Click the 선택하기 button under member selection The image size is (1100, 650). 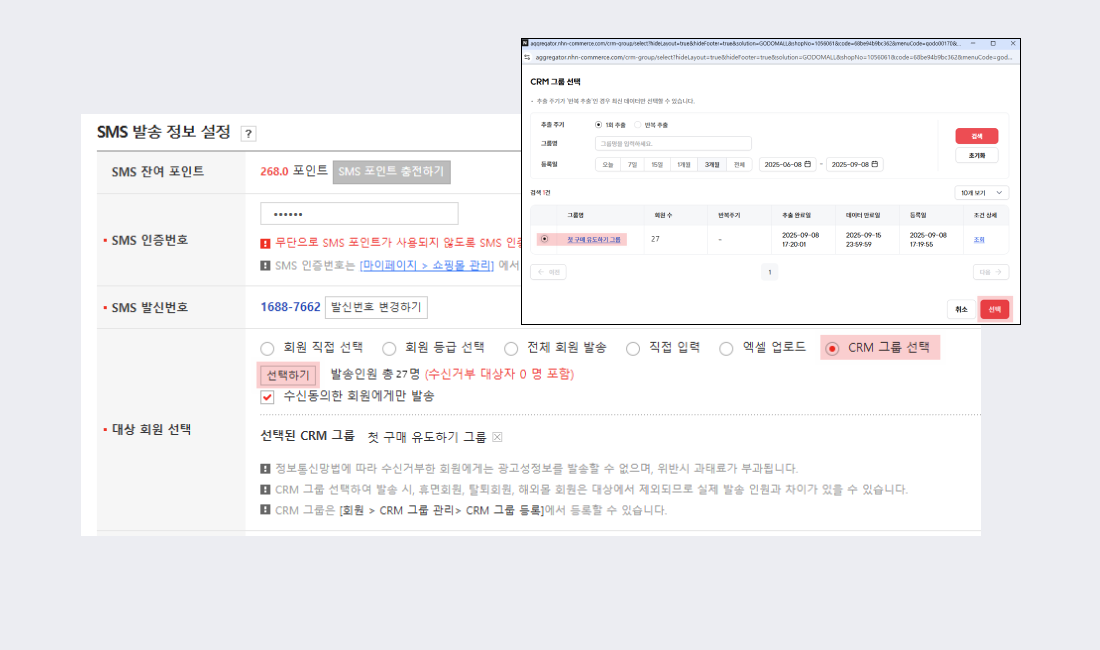tap(287, 374)
